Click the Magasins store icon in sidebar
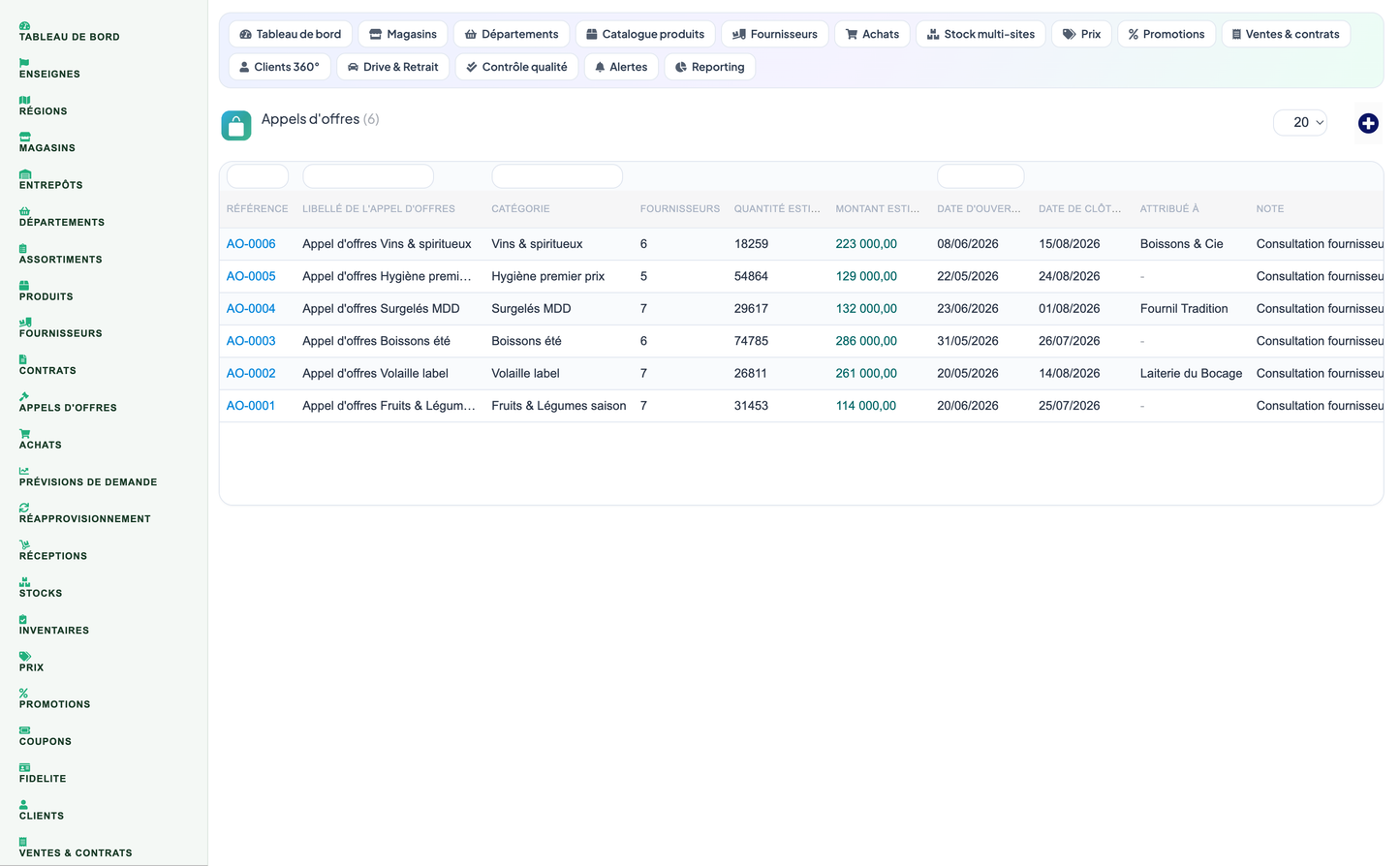 click(24, 137)
